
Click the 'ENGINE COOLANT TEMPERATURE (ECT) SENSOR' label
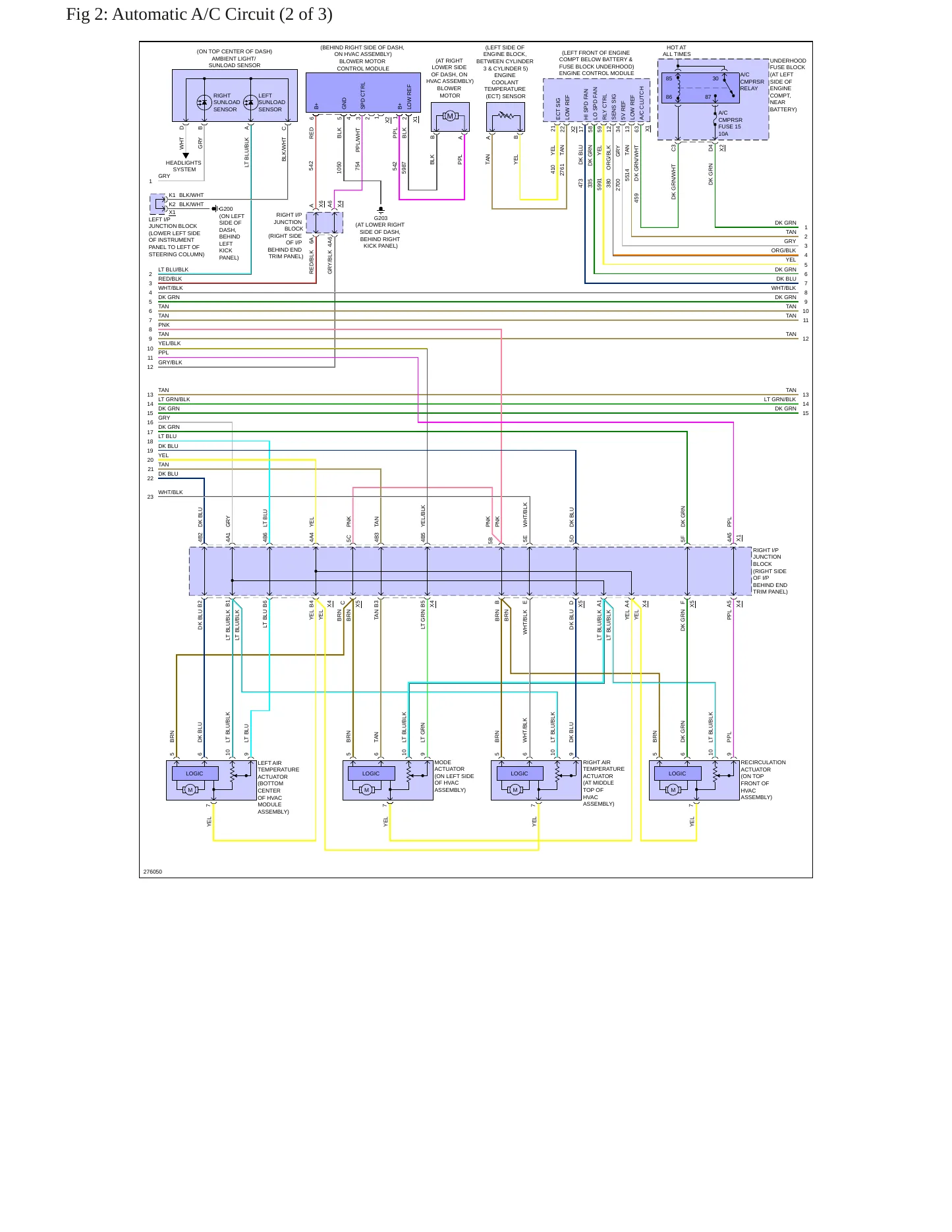tap(505, 86)
